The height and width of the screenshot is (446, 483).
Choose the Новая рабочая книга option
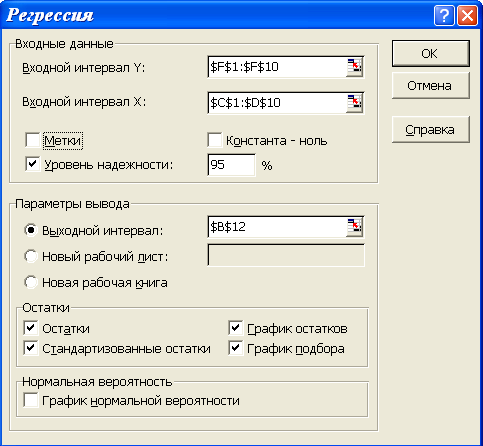(31, 282)
